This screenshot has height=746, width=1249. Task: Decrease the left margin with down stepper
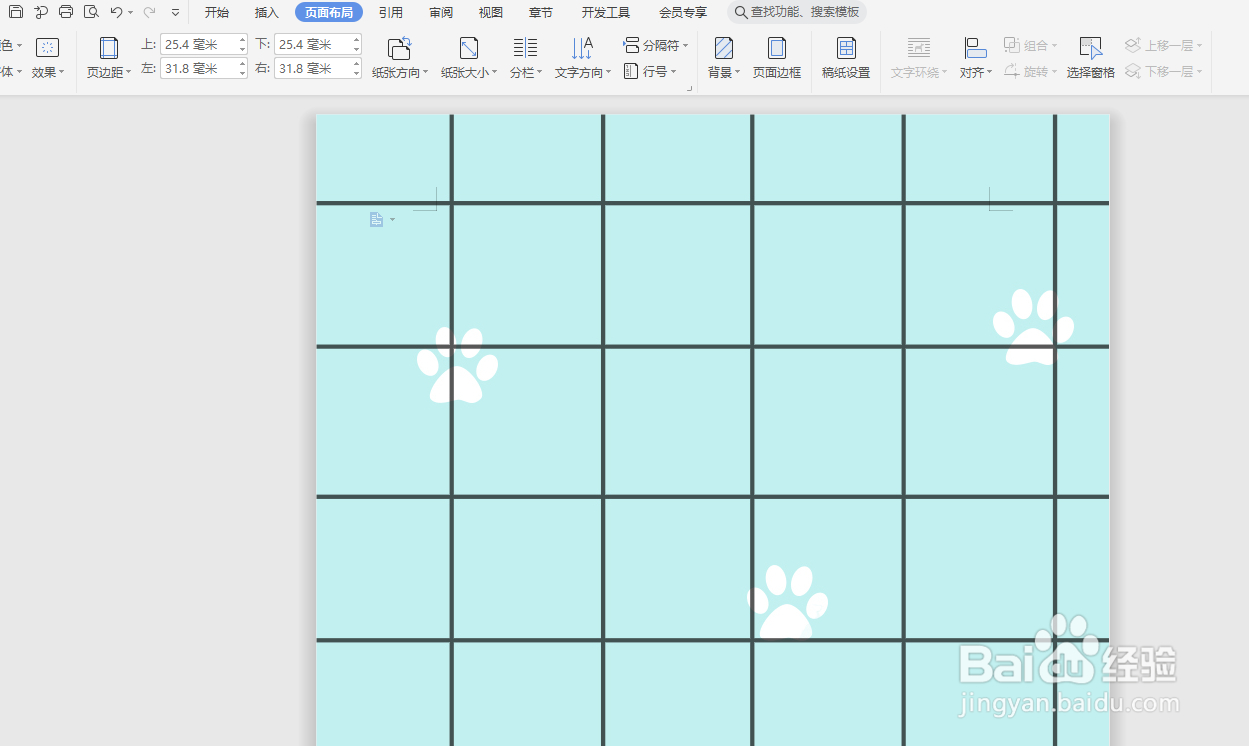click(x=243, y=73)
